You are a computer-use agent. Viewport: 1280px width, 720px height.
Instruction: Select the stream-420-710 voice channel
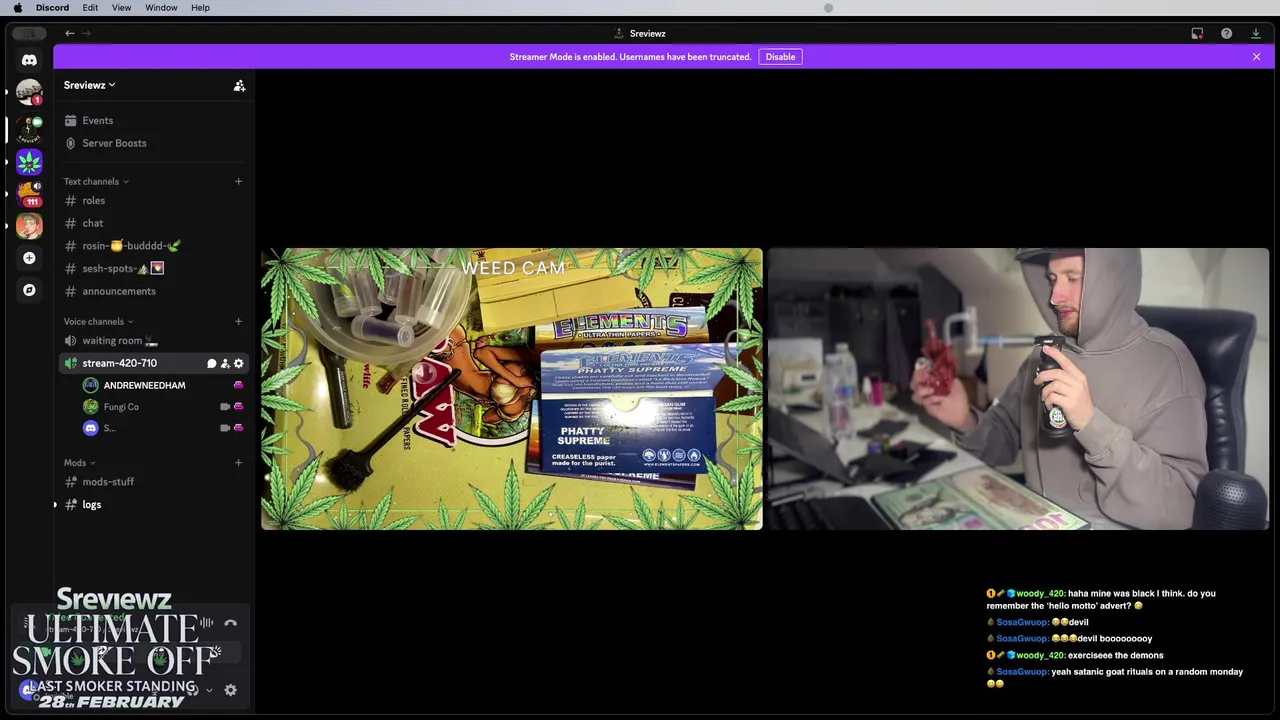click(x=152, y=363)
